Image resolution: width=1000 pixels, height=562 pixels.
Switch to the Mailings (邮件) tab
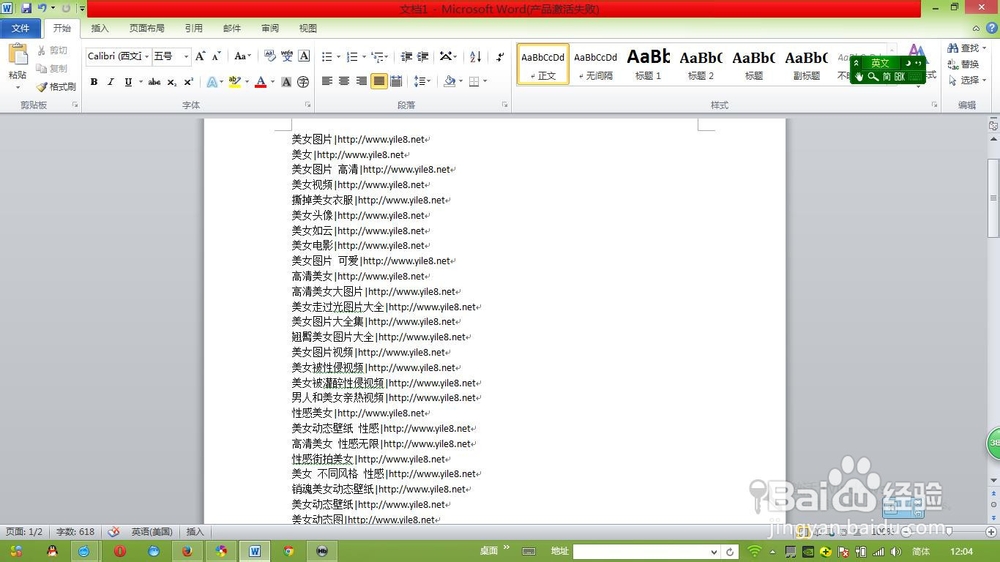click(x=232, y=28)
